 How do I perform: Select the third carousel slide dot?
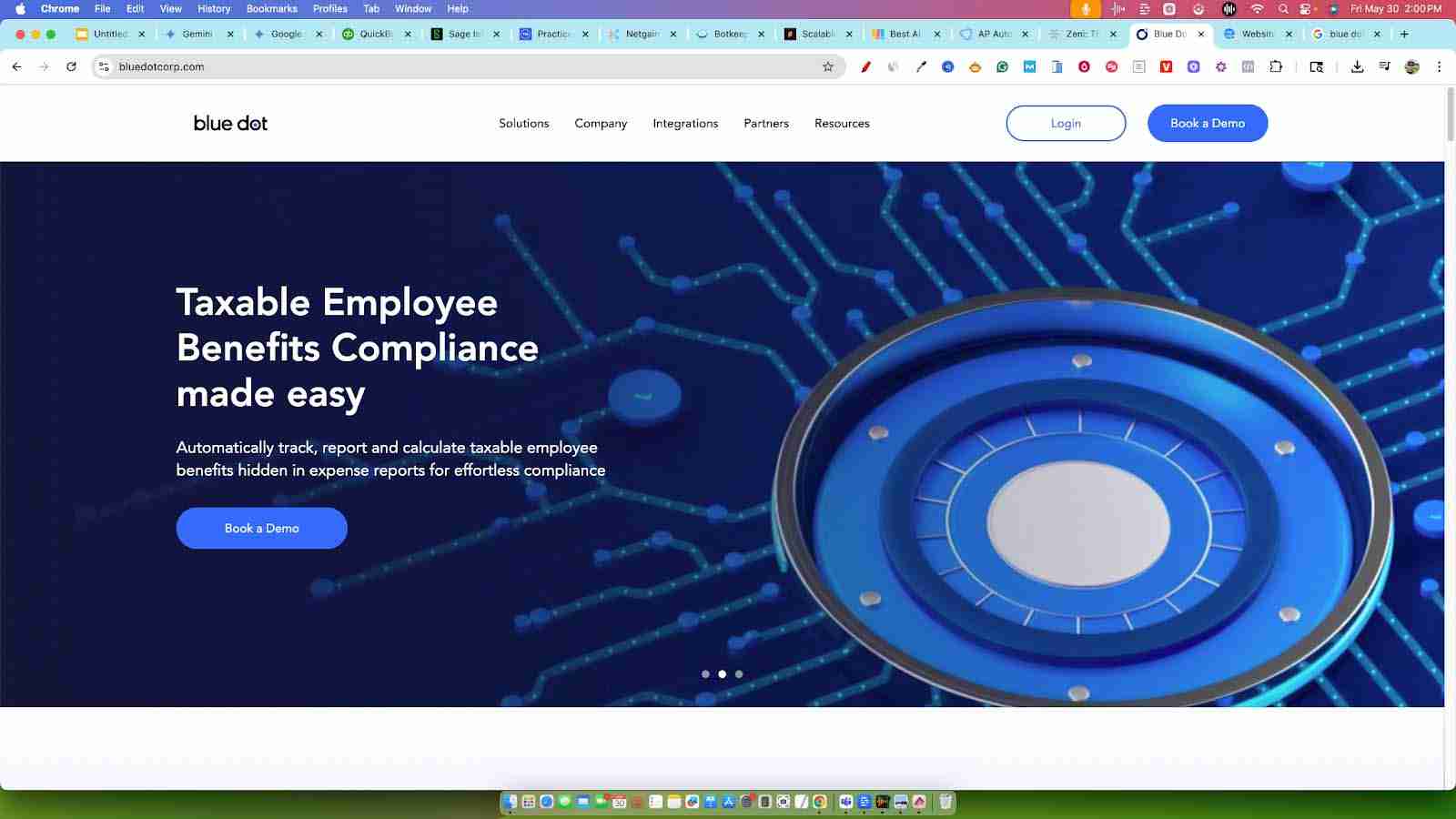click(739, 674)
